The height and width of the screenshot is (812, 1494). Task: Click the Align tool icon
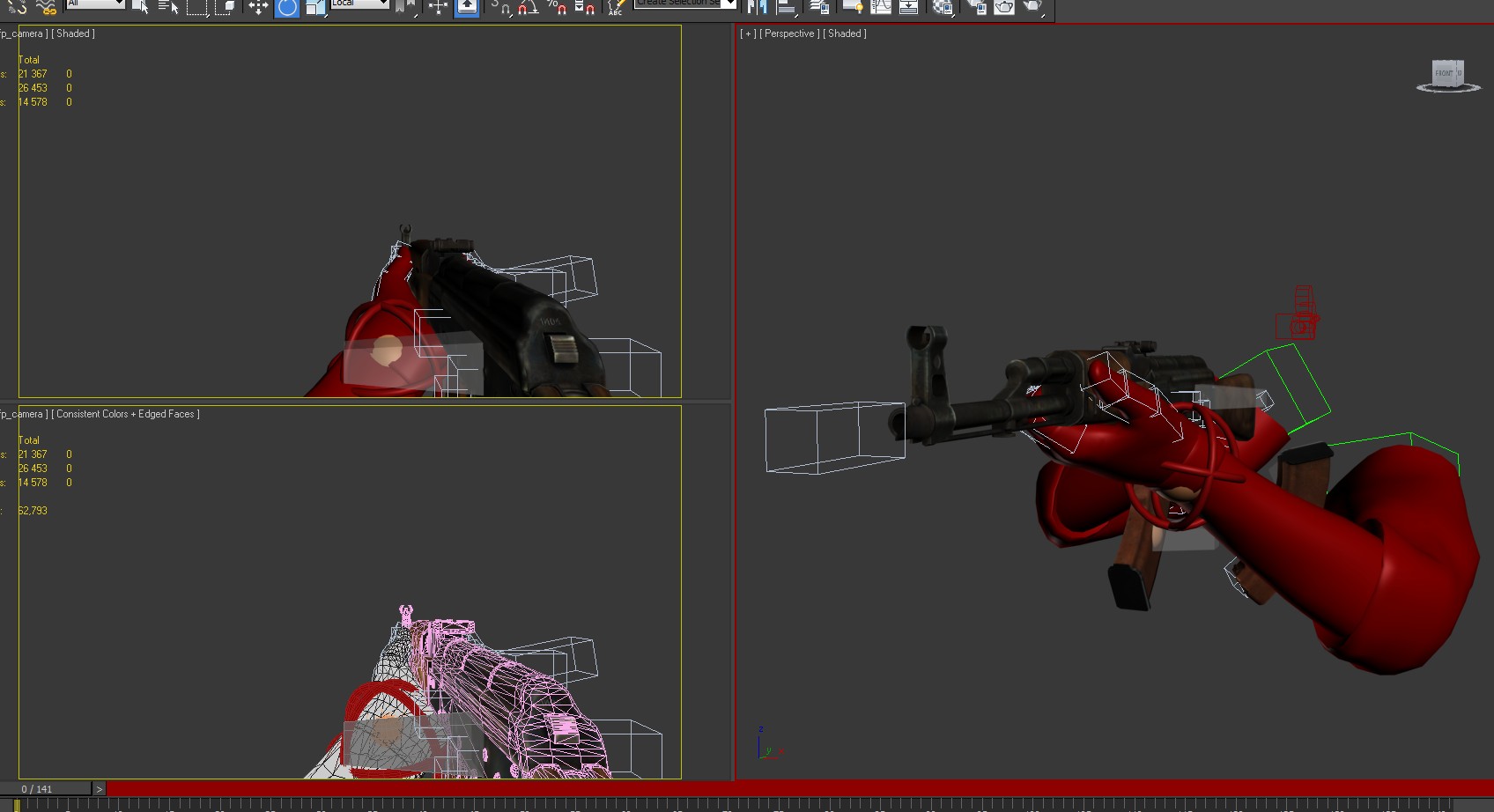pyautogui.click(x=787, y=7)
